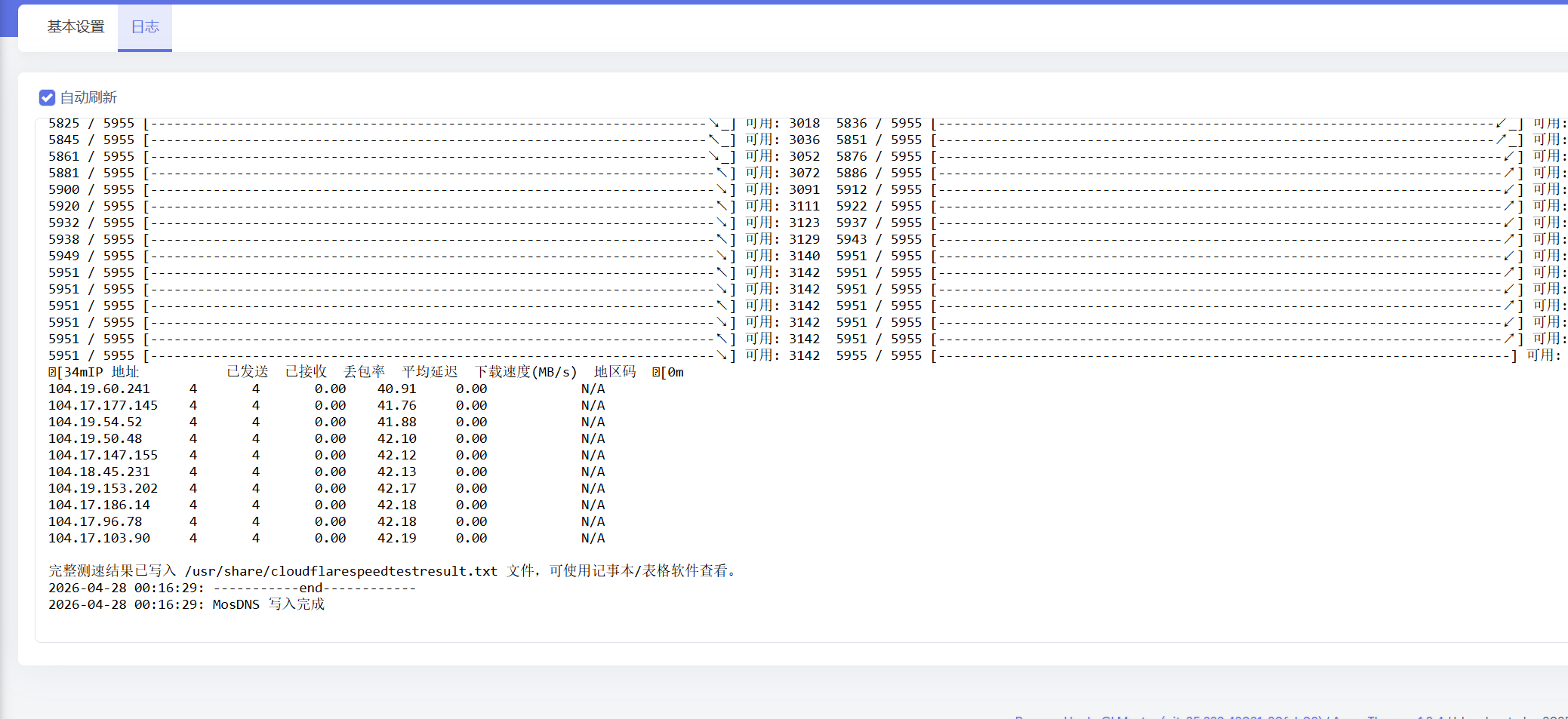This screenshot has height=719, width=1568.
Task: Click the 已发送 column header text
Action: click(247, 372)
